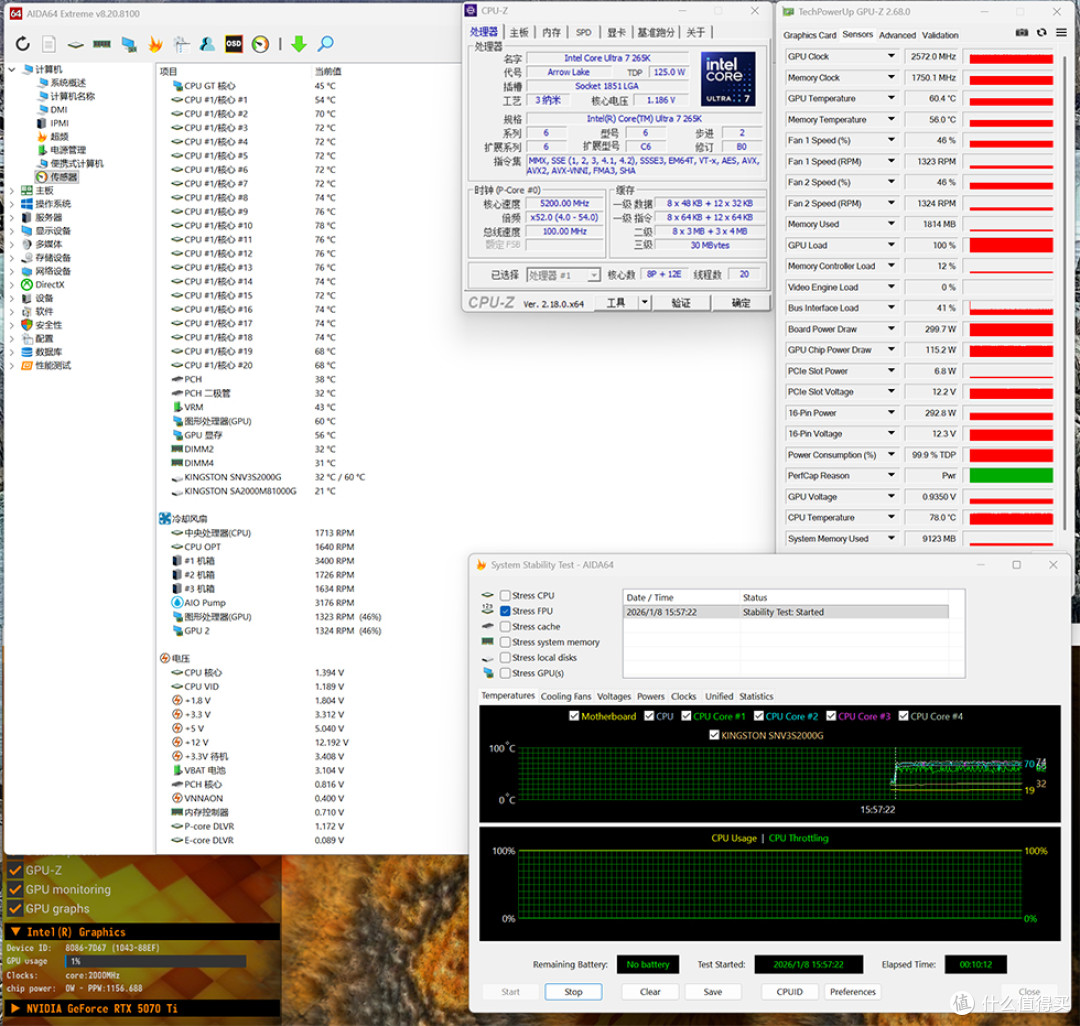Click the Clear button in stability test
The image size is (1080, 1026).
tap(650, 992)
